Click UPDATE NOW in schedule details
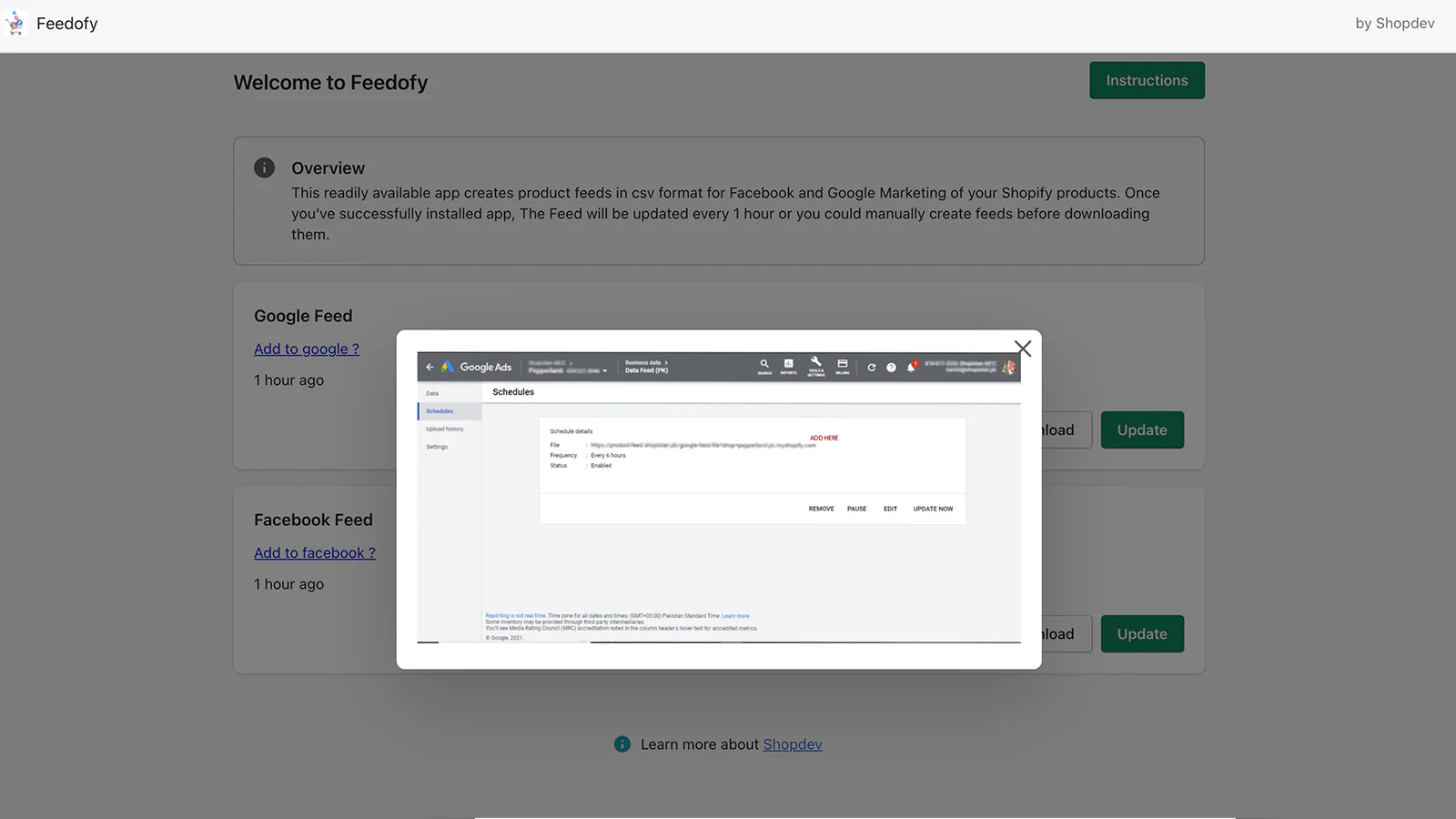Viewport: 1456px width, 819px height. pos(934,509)
